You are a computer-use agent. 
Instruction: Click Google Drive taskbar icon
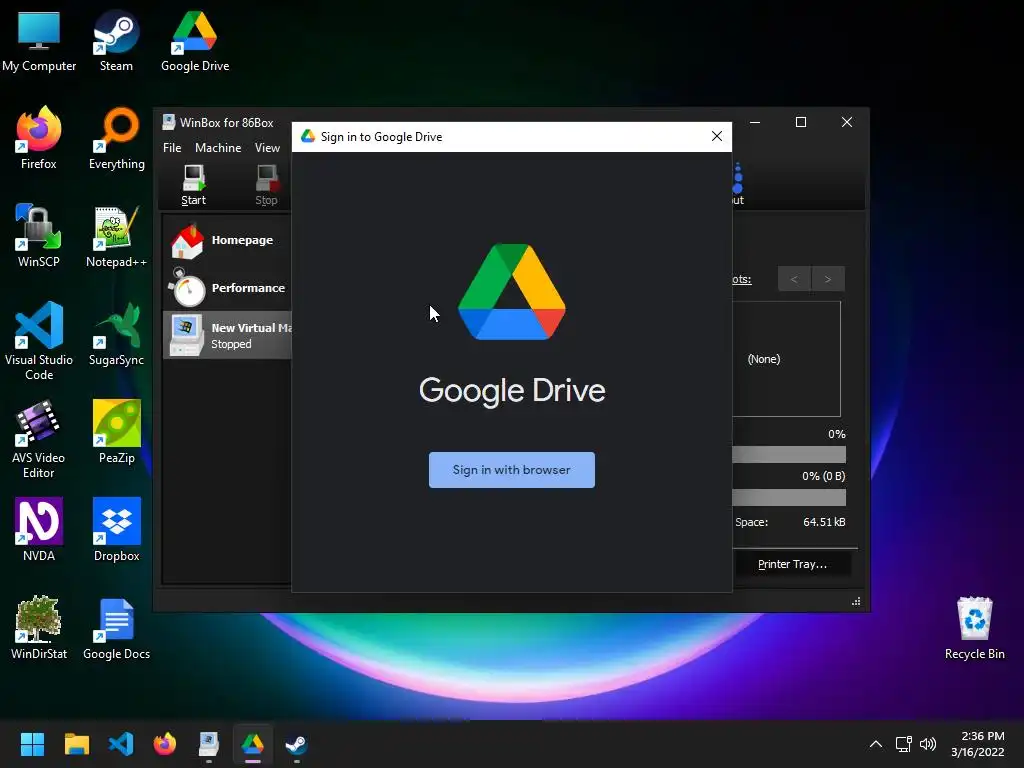click(x=253, y=744)
